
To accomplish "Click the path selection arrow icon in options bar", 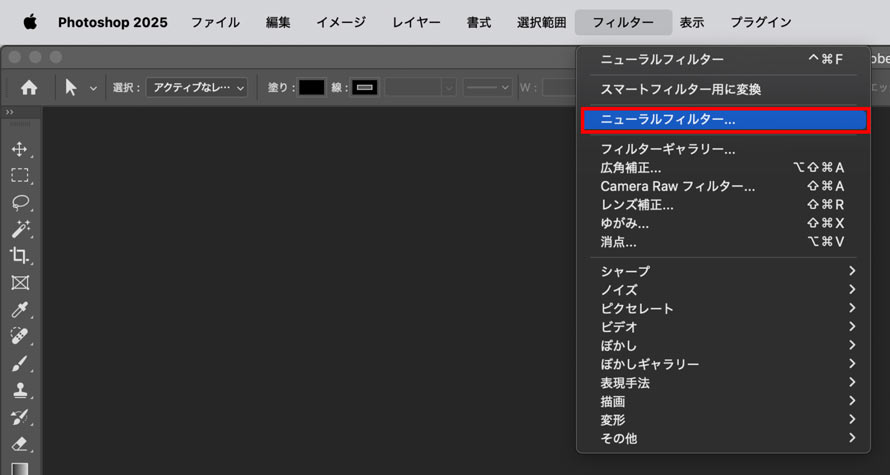I will (71, 88).
